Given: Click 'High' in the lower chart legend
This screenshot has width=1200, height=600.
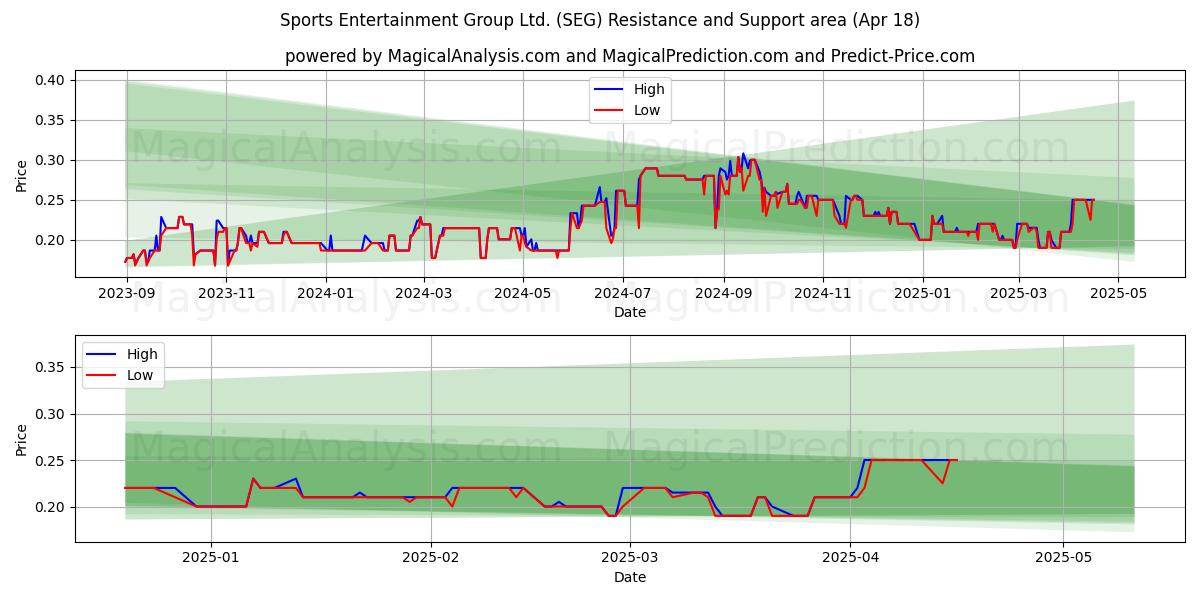Looking at the screenshot, I should tap(142, 354).
